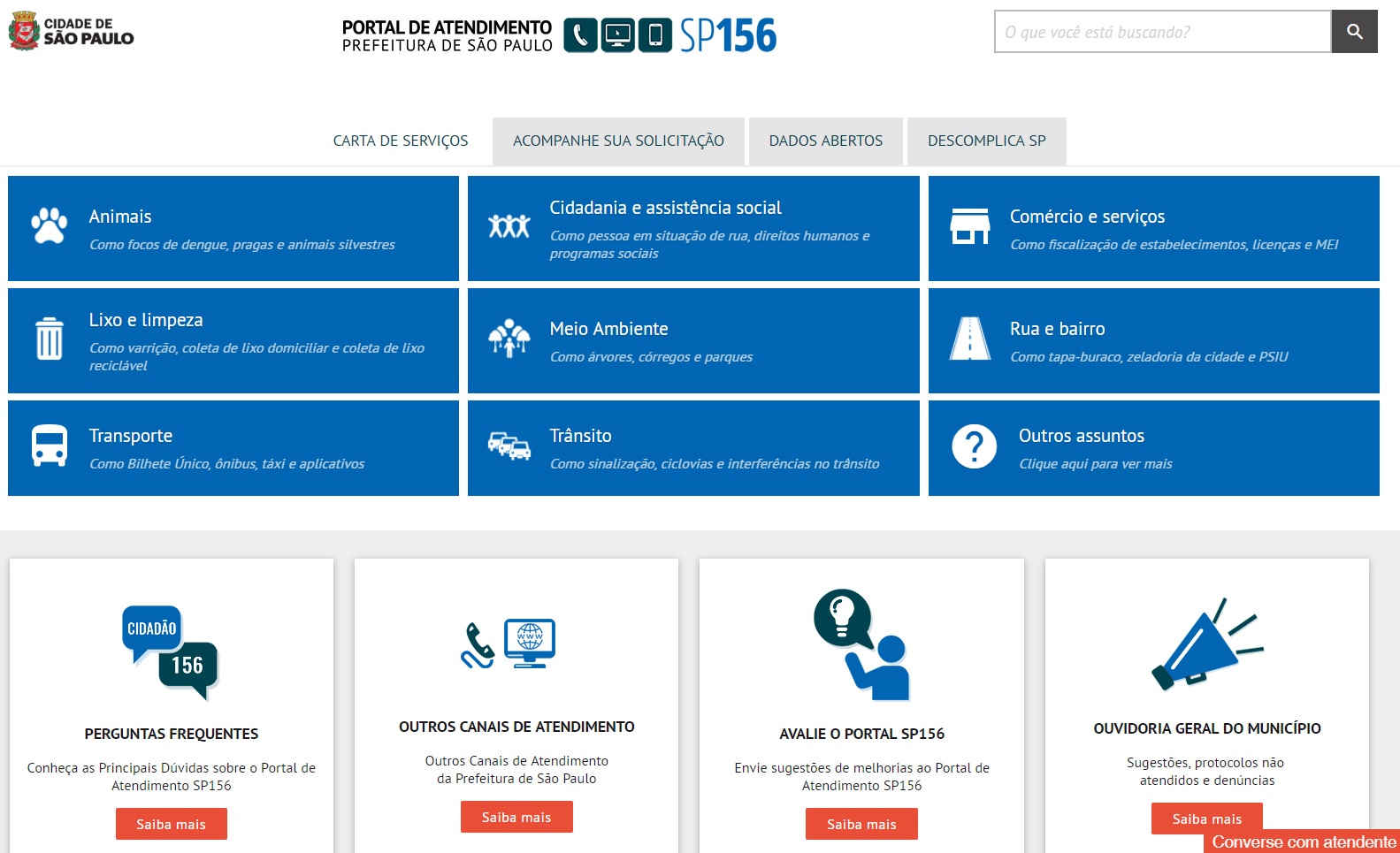Open the Lixo e limpeza category title

point(146,320)
